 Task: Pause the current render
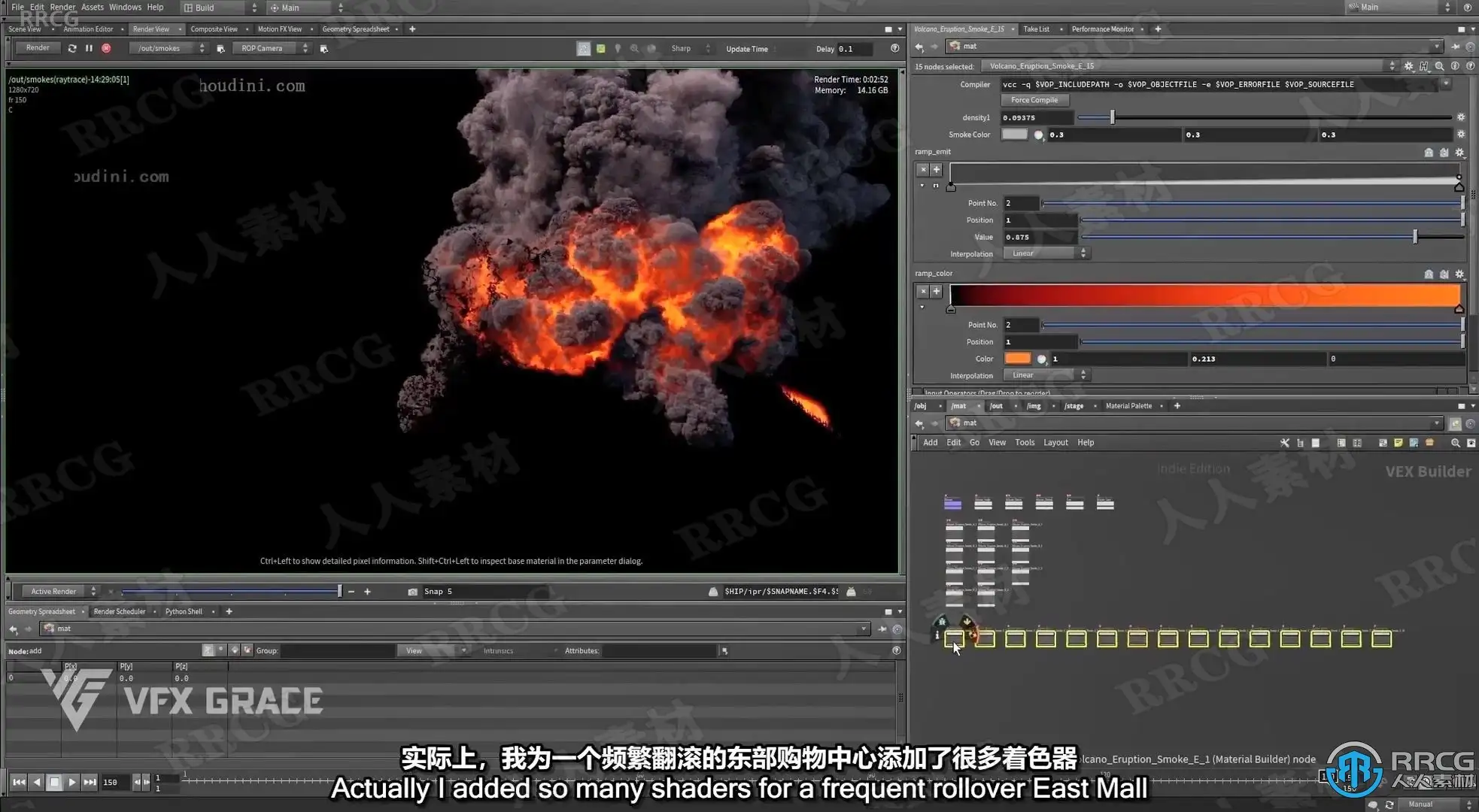click(x=89, y=48)
